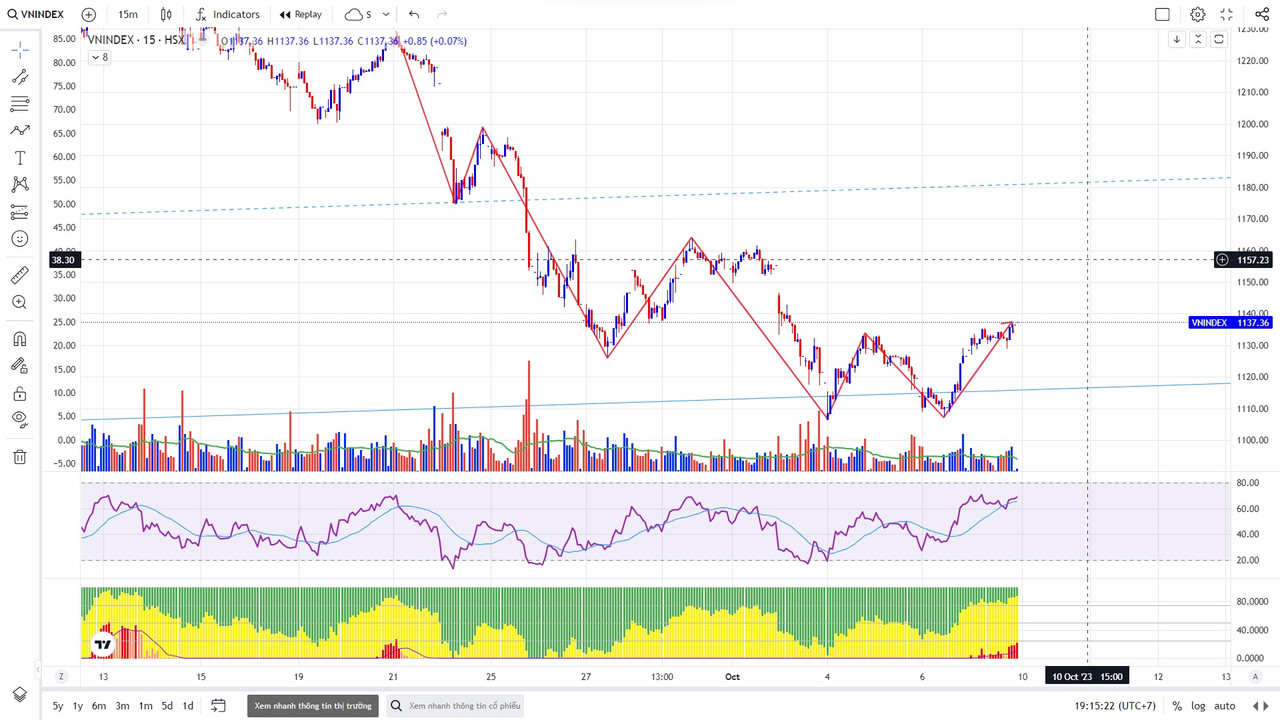Screen dimensions: 1280x720
Task: Select the 5y date range
Action: tap(58, 706)
